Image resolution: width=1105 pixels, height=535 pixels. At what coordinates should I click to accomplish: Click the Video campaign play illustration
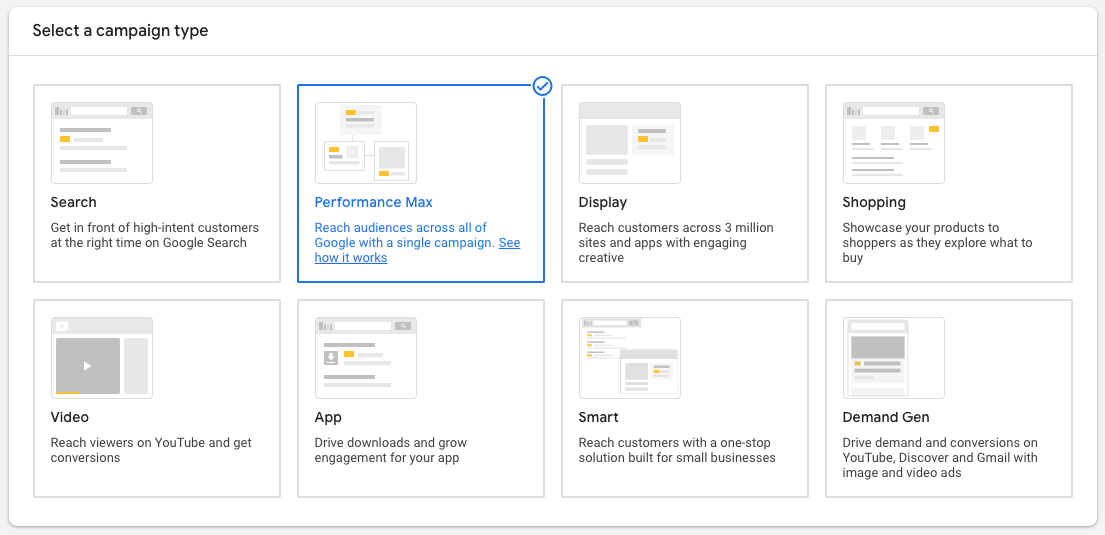(101, 358)
